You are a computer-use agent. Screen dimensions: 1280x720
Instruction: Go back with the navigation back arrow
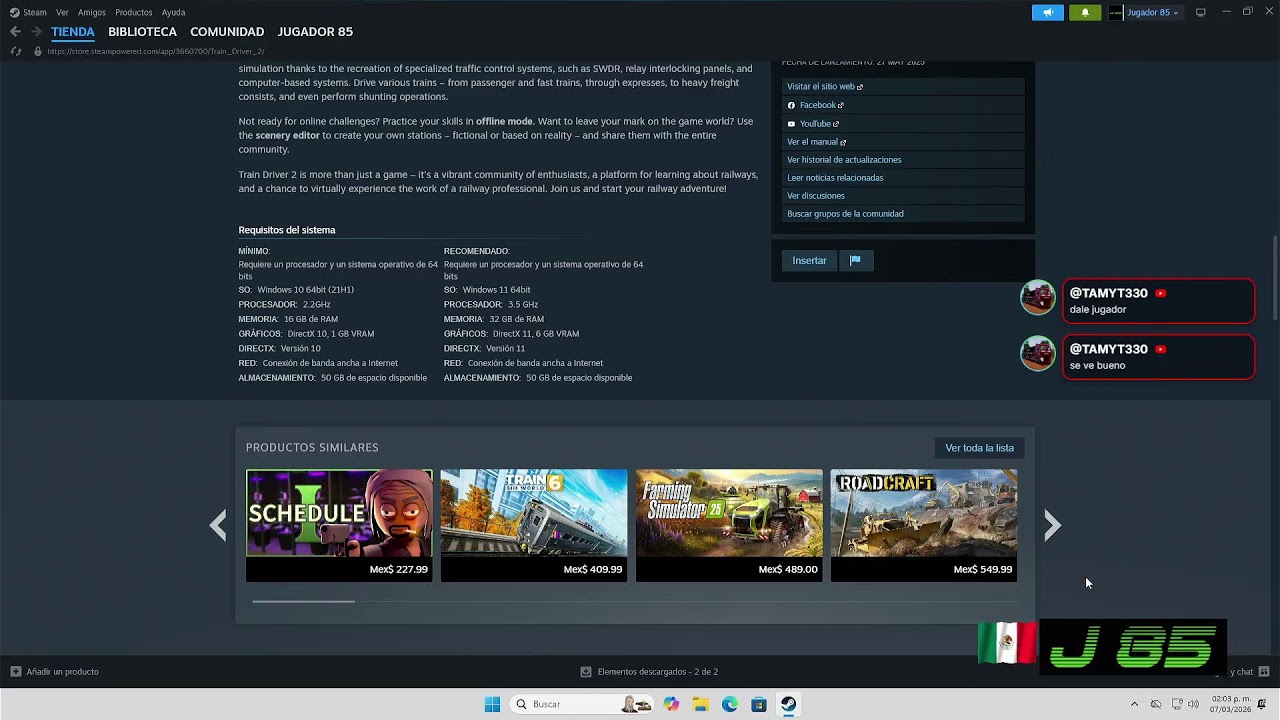tap(15, 32)
